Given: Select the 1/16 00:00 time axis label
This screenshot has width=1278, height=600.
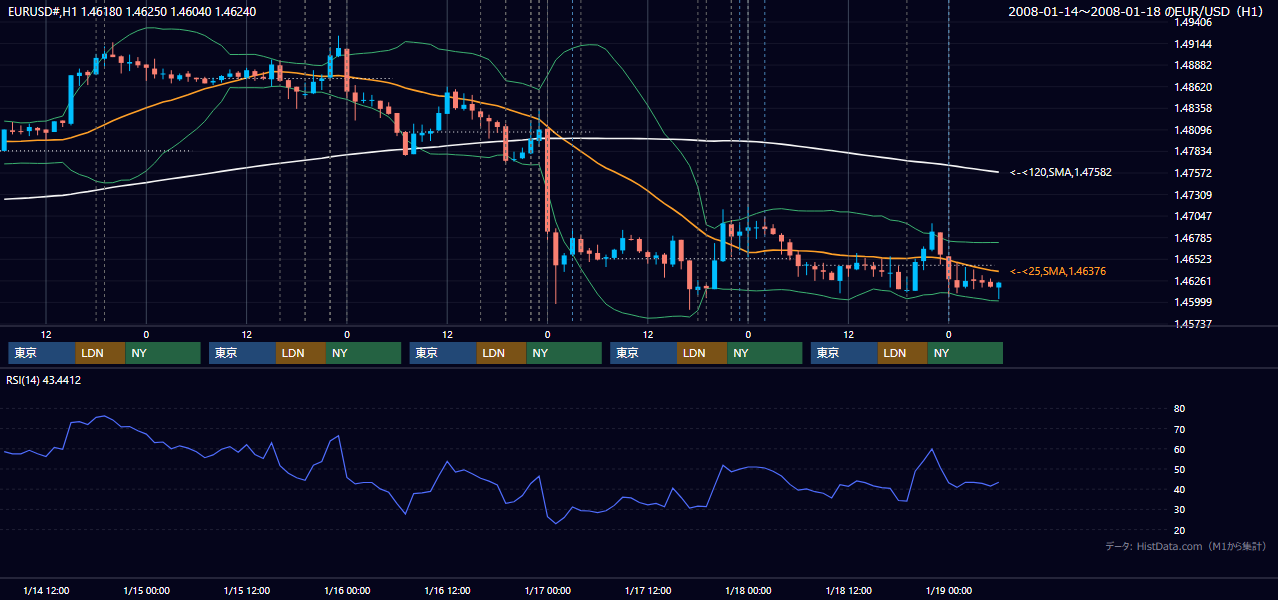Looking at the screenshot, I should (x=347, y=591).
